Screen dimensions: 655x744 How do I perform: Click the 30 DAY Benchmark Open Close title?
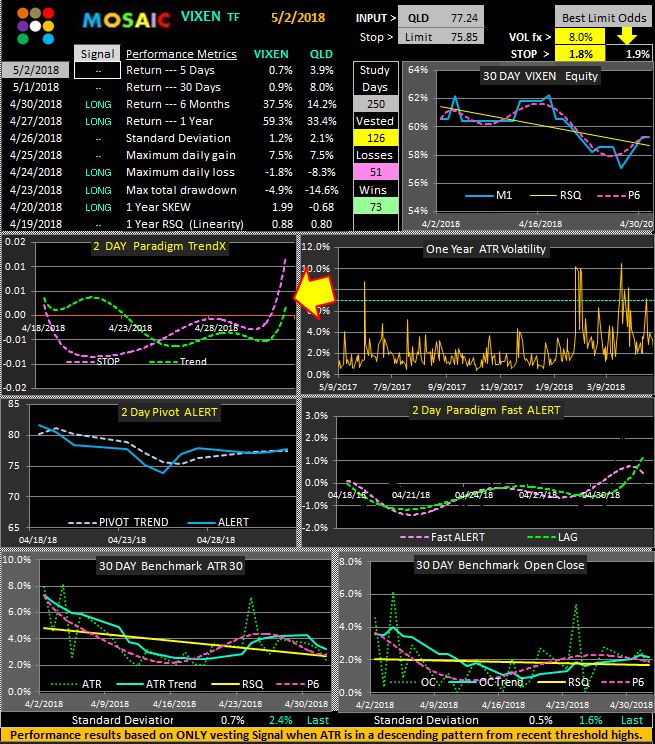[x=500, y=565]
